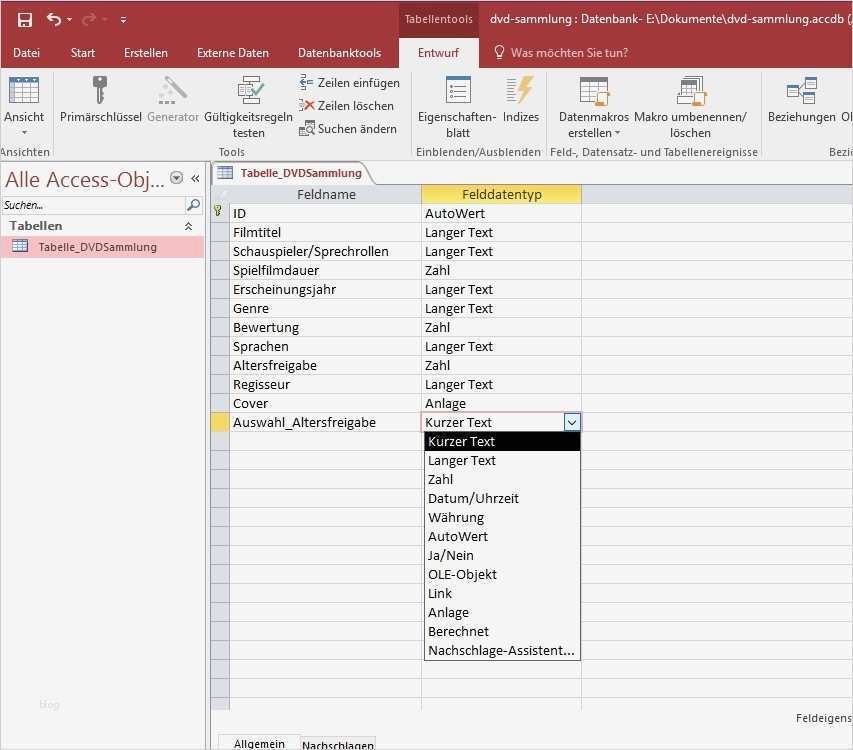Open the Datenmakros erstellen dropdown
Screen dimensions: 853x750
pos(594,133)
